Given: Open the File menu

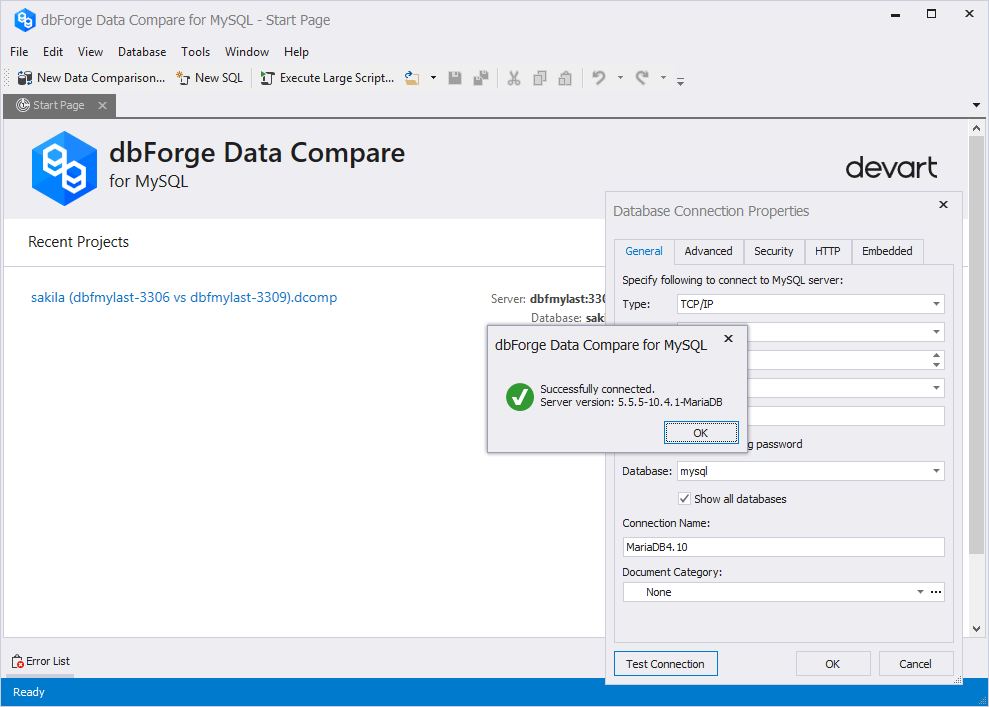Looking at the screenshot, I should pos(19,52).
